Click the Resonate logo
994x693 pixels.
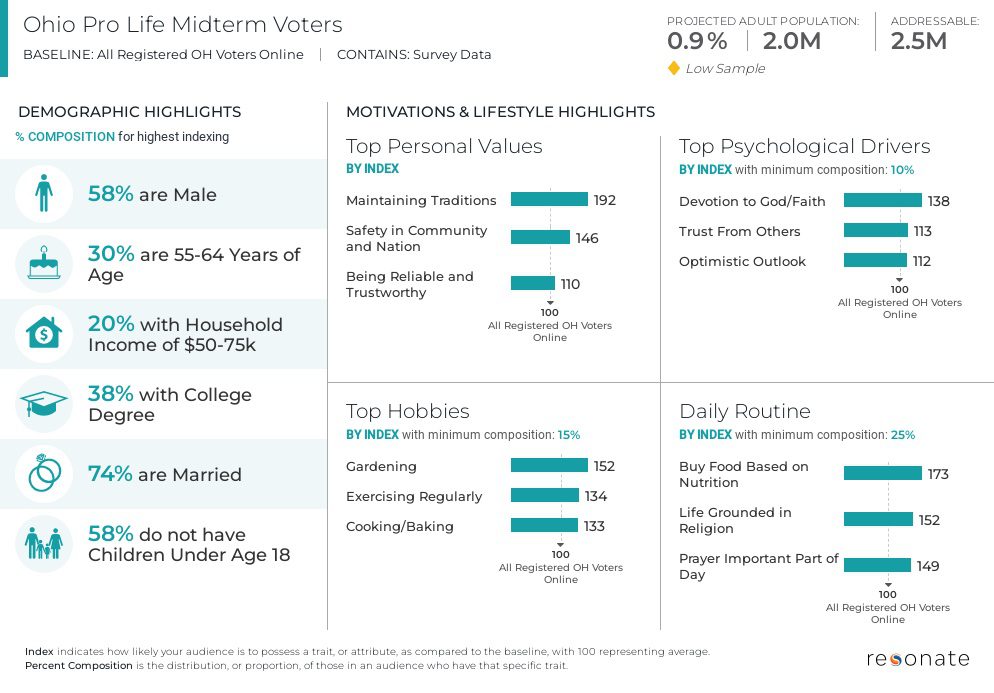click(917, 659)
